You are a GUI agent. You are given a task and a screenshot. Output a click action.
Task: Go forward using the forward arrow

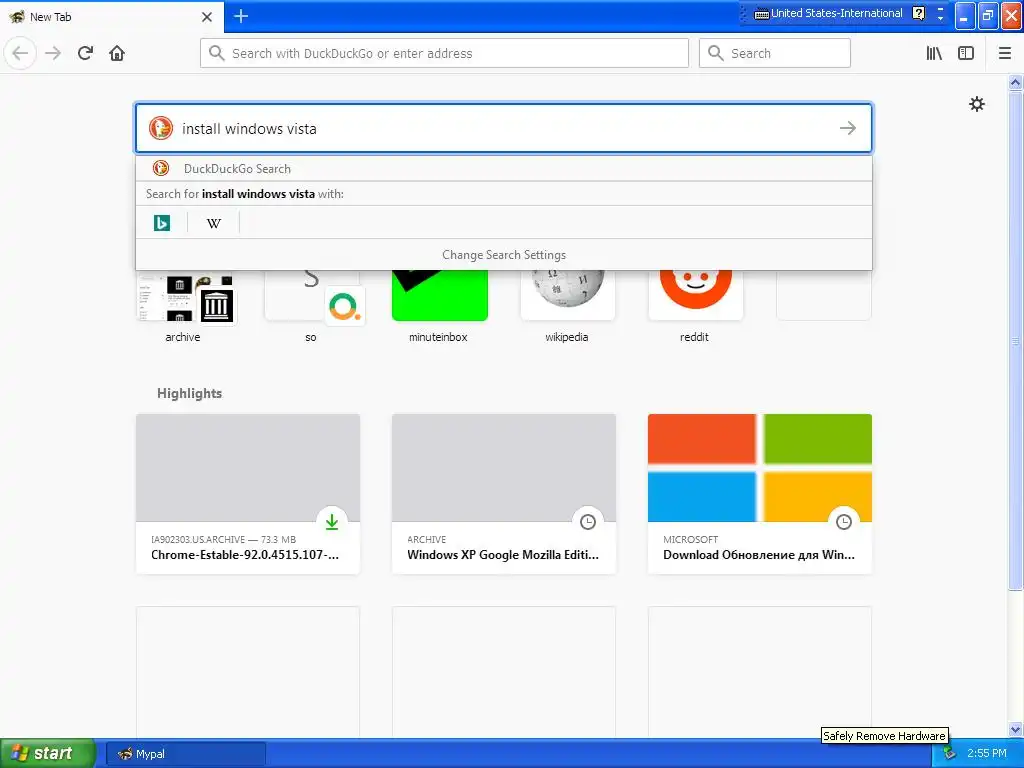tap(53, 53)
